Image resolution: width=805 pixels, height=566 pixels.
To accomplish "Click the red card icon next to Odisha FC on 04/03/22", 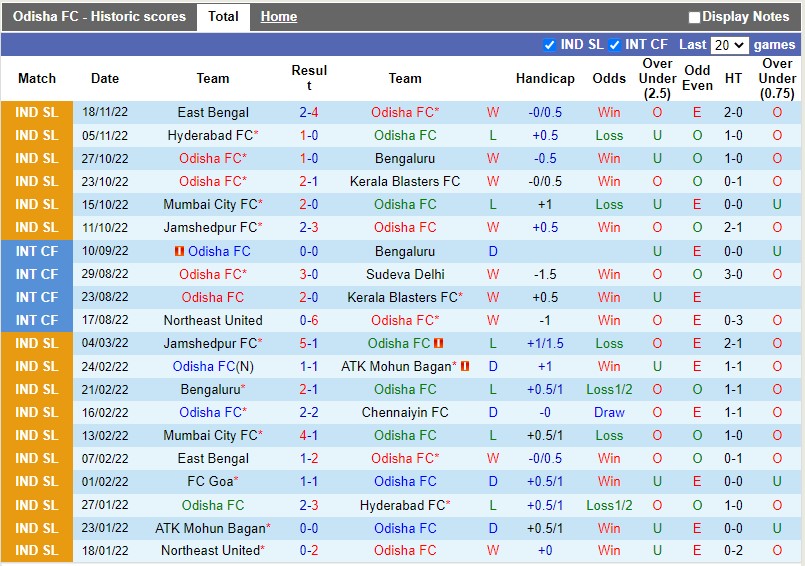I will point(438,343).
